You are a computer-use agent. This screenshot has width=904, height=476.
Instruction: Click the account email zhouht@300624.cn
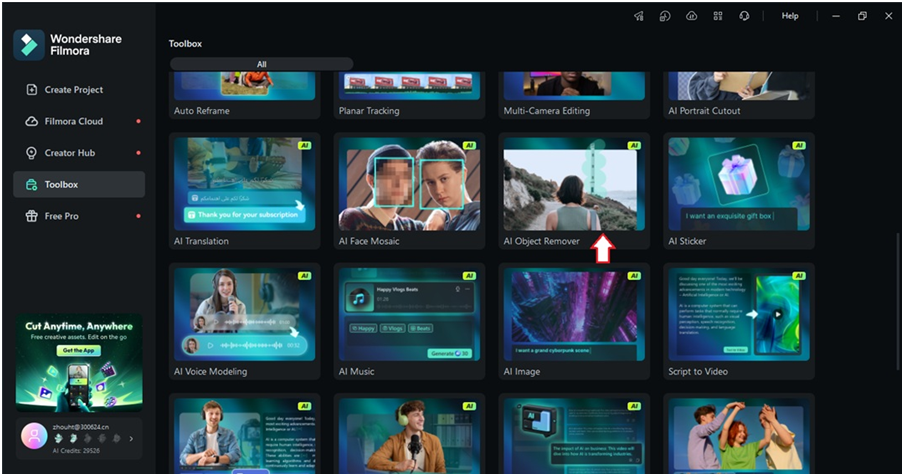(81, 427)
